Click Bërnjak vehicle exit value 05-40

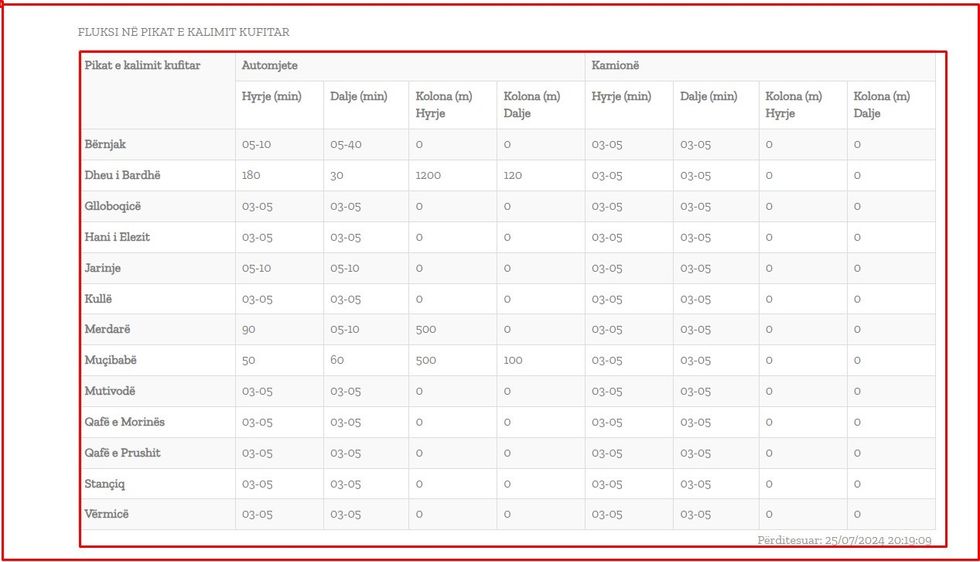(346, 144)
